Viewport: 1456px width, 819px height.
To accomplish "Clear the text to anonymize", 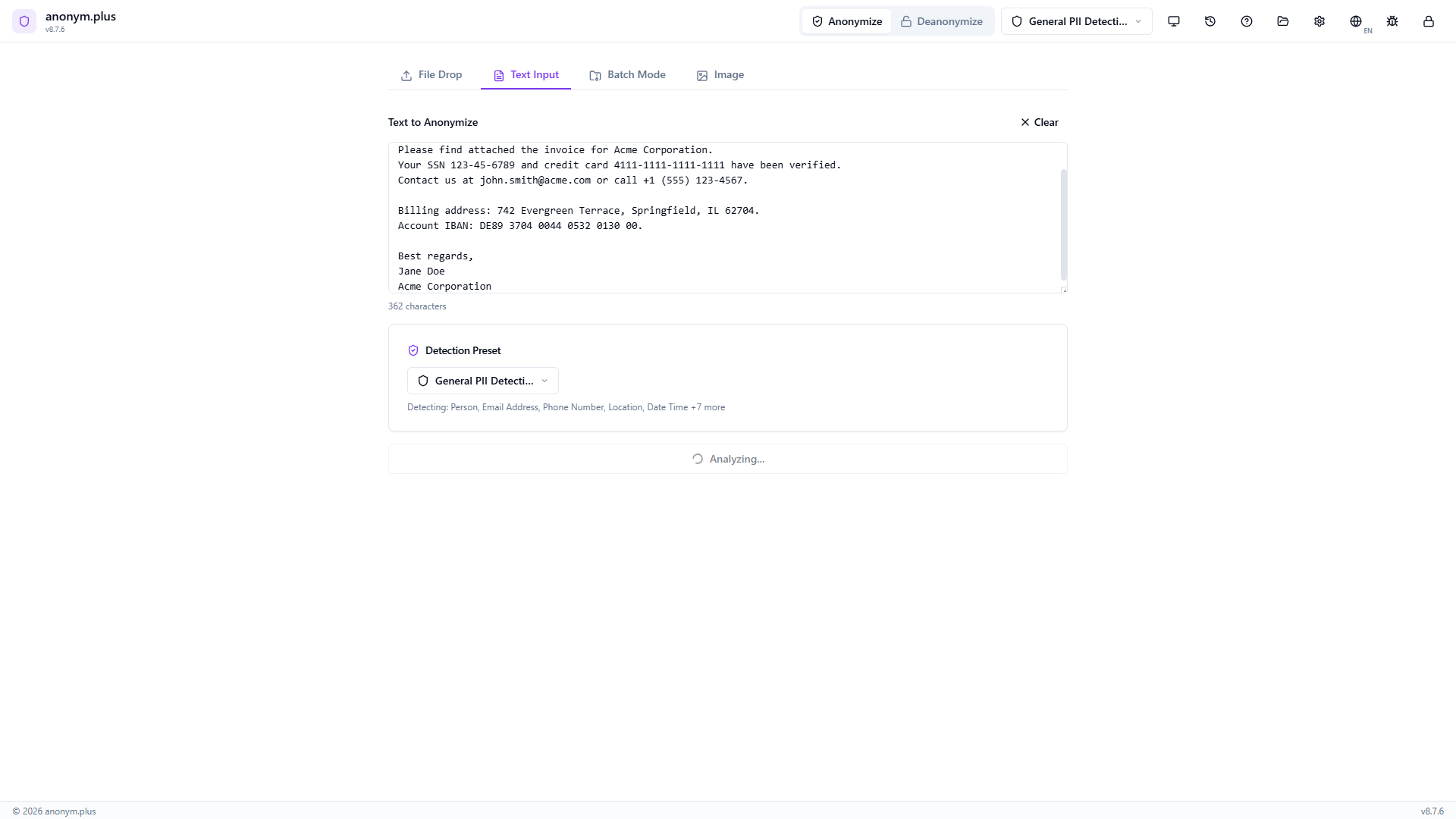I will coord(1038,122).
